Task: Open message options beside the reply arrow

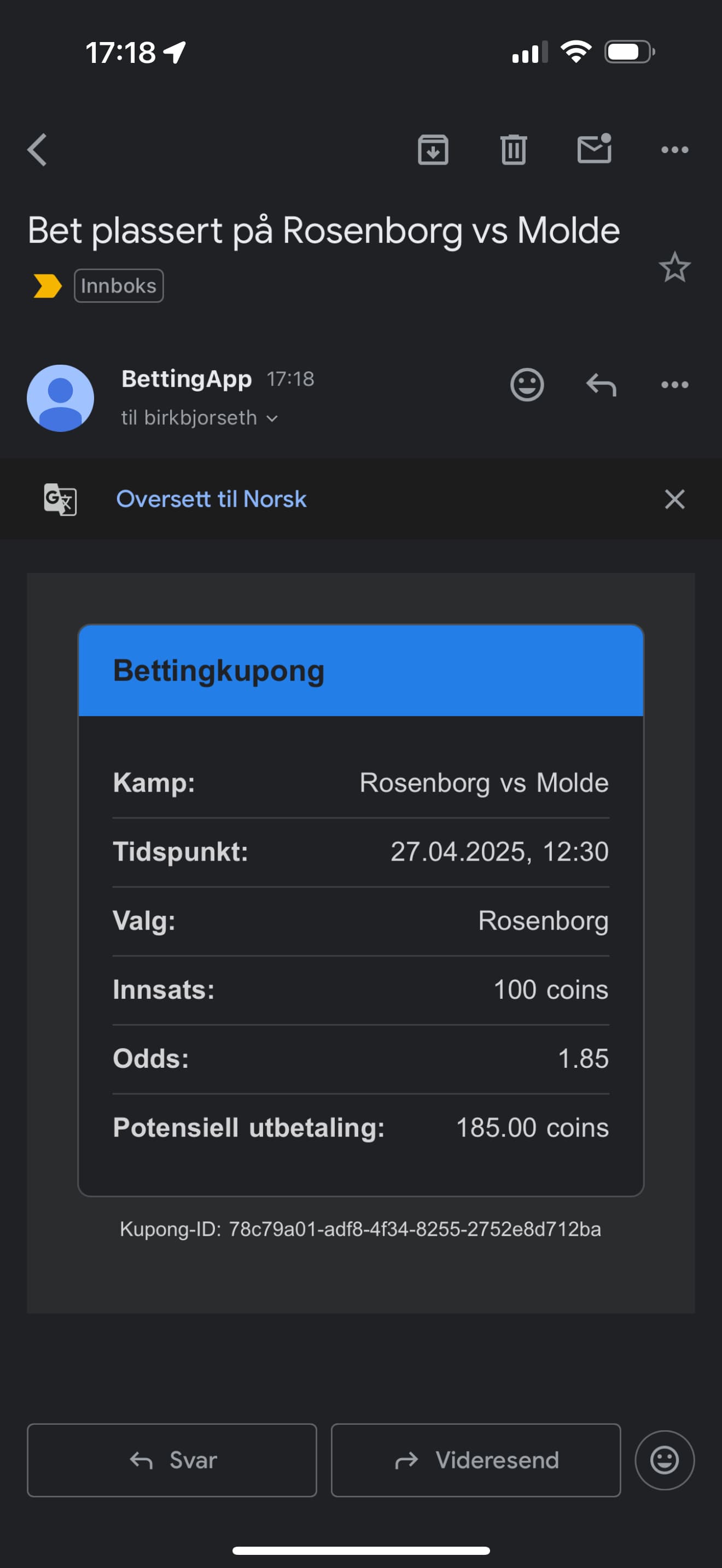Action: coord(674,385)
